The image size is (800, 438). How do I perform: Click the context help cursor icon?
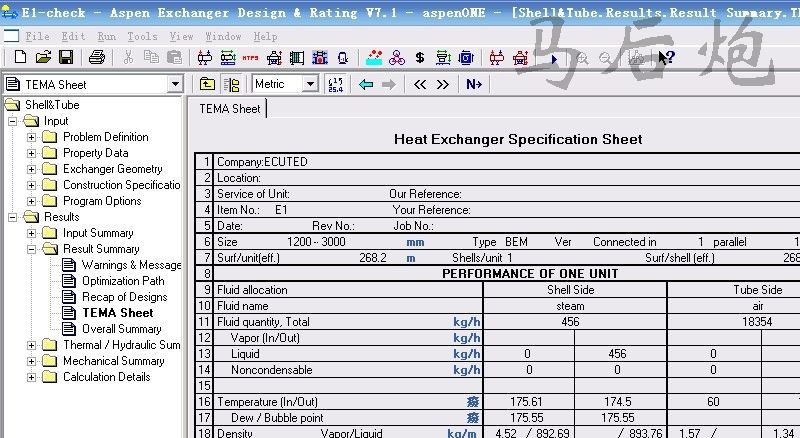point(666,58)
